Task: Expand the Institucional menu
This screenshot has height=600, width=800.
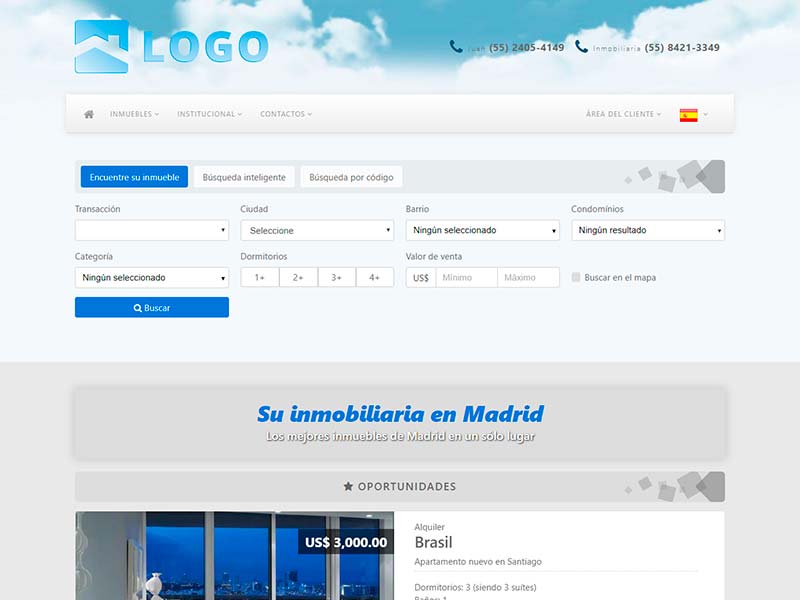Action: tap(209, 114)
